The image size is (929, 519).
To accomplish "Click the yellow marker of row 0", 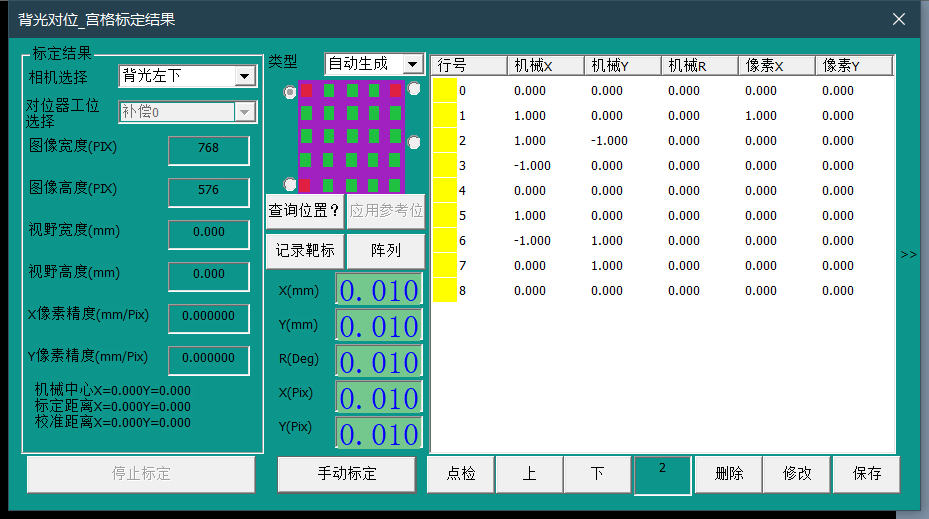I will [445, 91].
